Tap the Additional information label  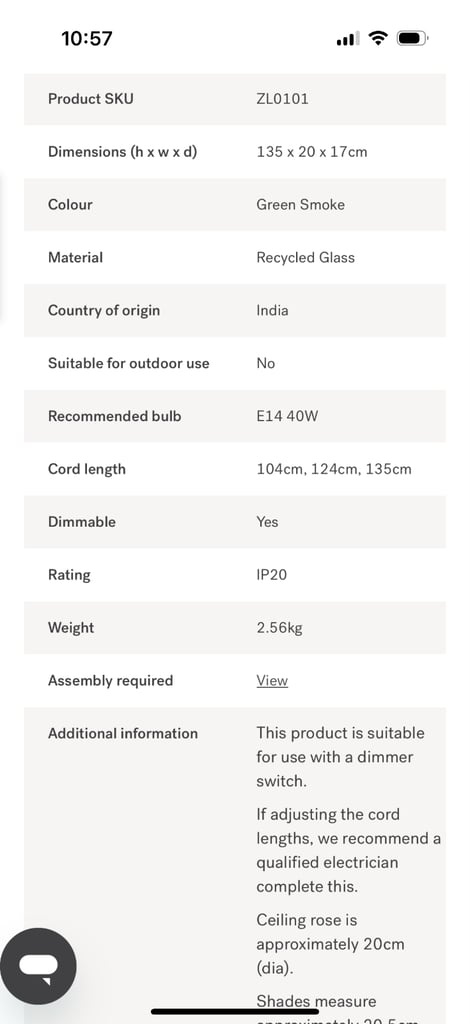tap(123, 733)
